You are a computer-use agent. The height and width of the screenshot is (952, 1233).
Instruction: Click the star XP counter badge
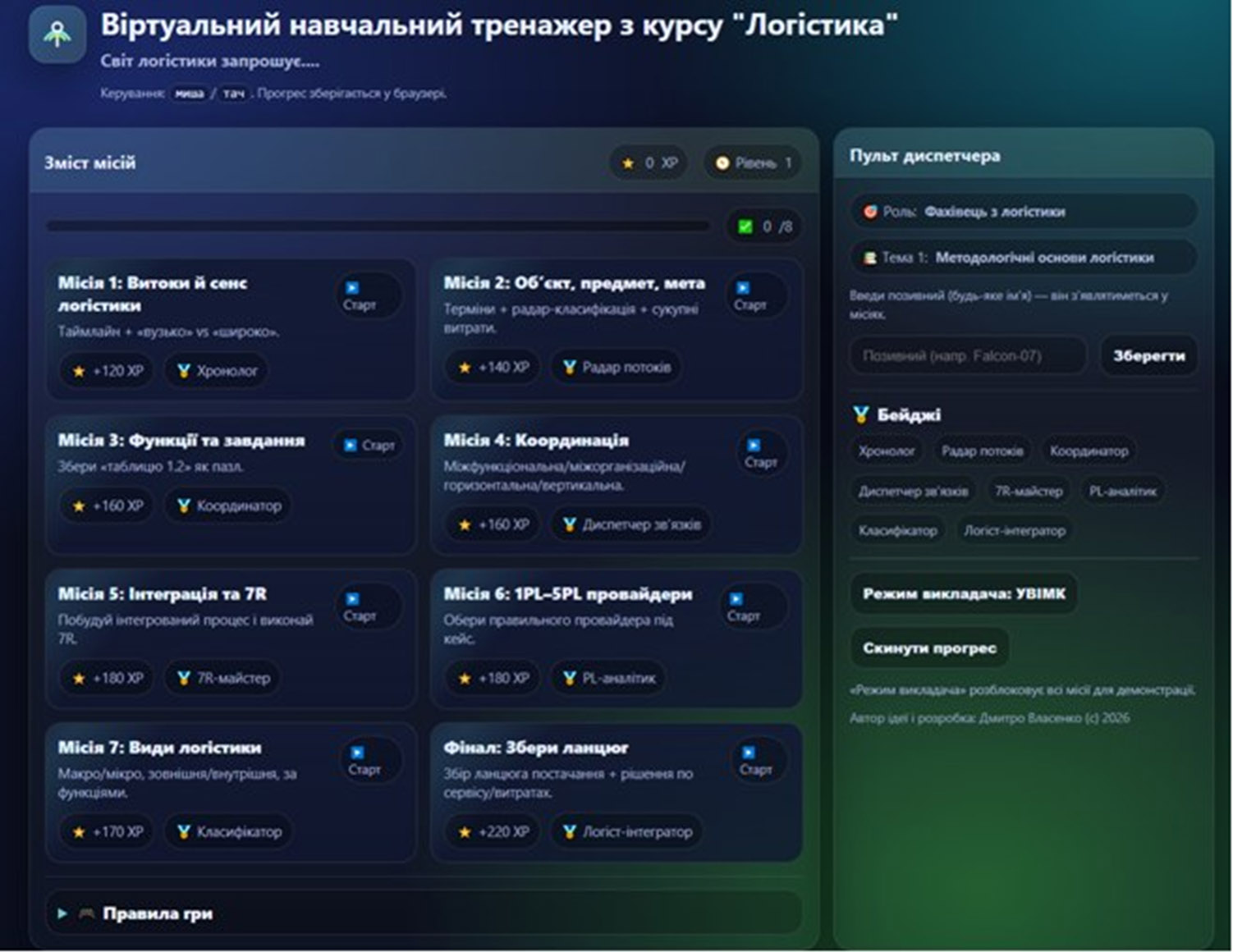click(649, 162)
